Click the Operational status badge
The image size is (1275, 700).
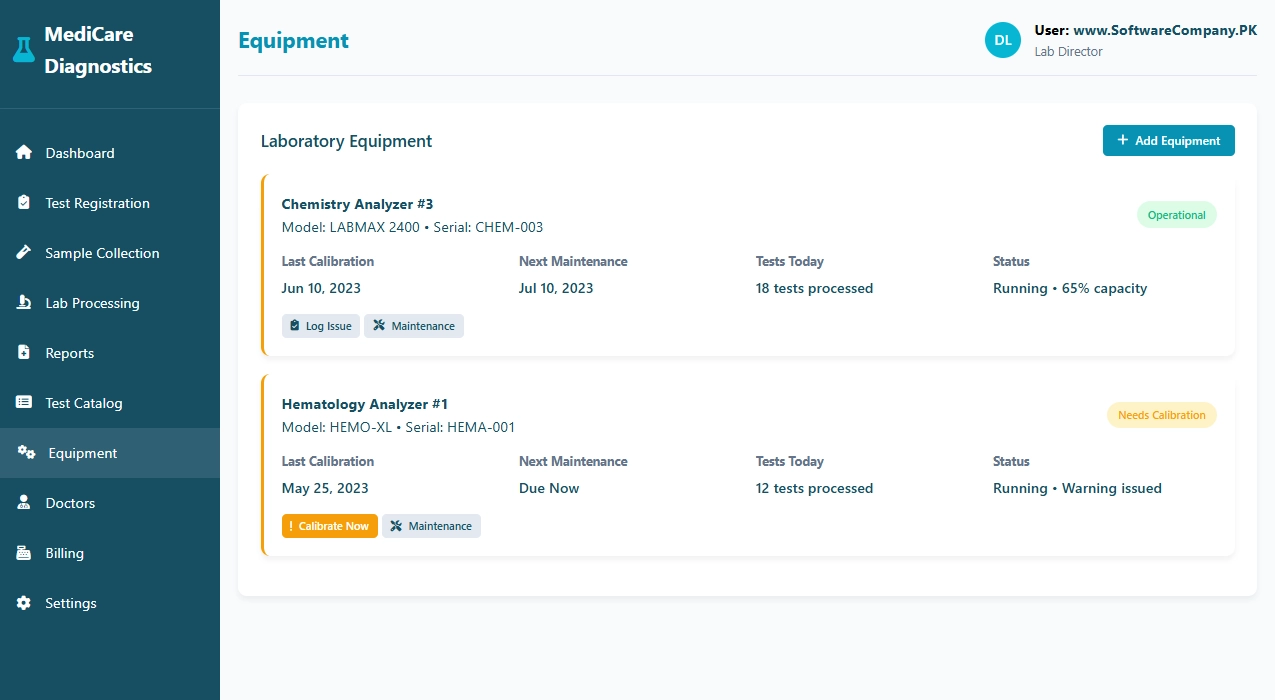(1176, 215)
